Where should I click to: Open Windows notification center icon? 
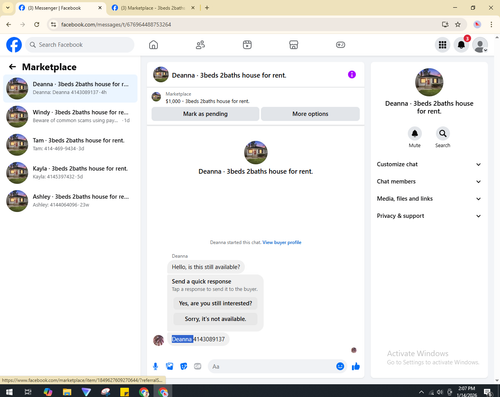tap(488, 392)
